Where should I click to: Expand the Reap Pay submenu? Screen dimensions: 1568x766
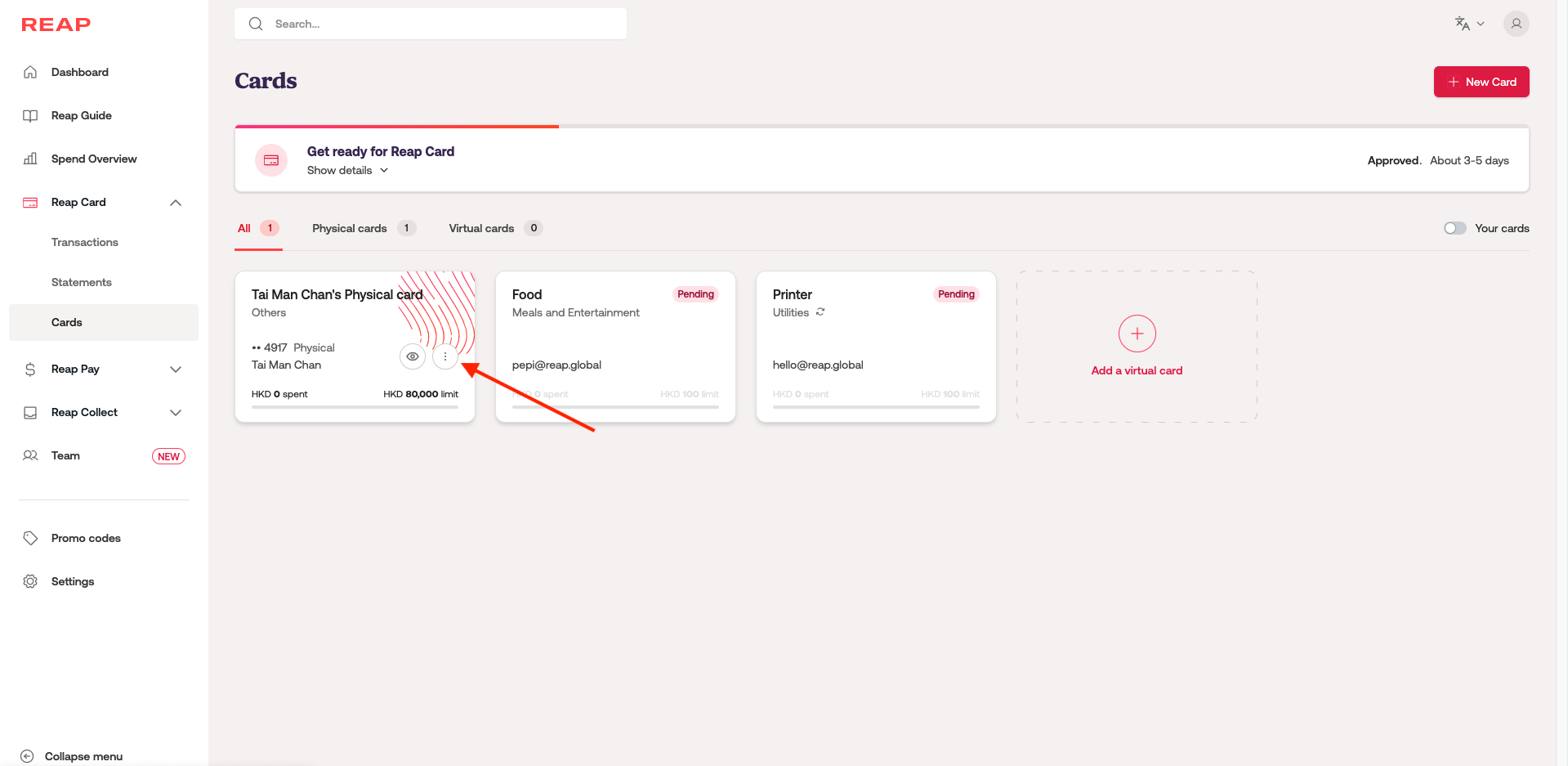pyautogui.click(x=176, y=370)
